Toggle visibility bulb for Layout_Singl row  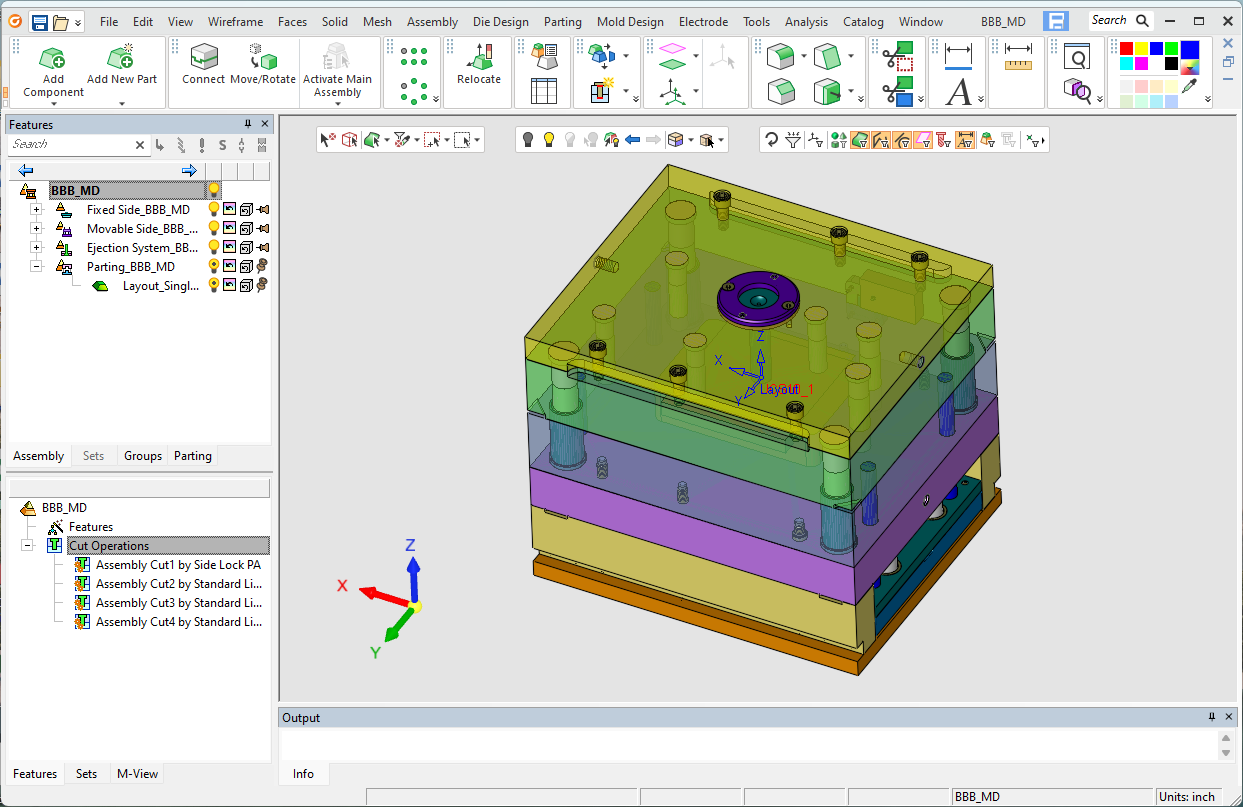213,286
